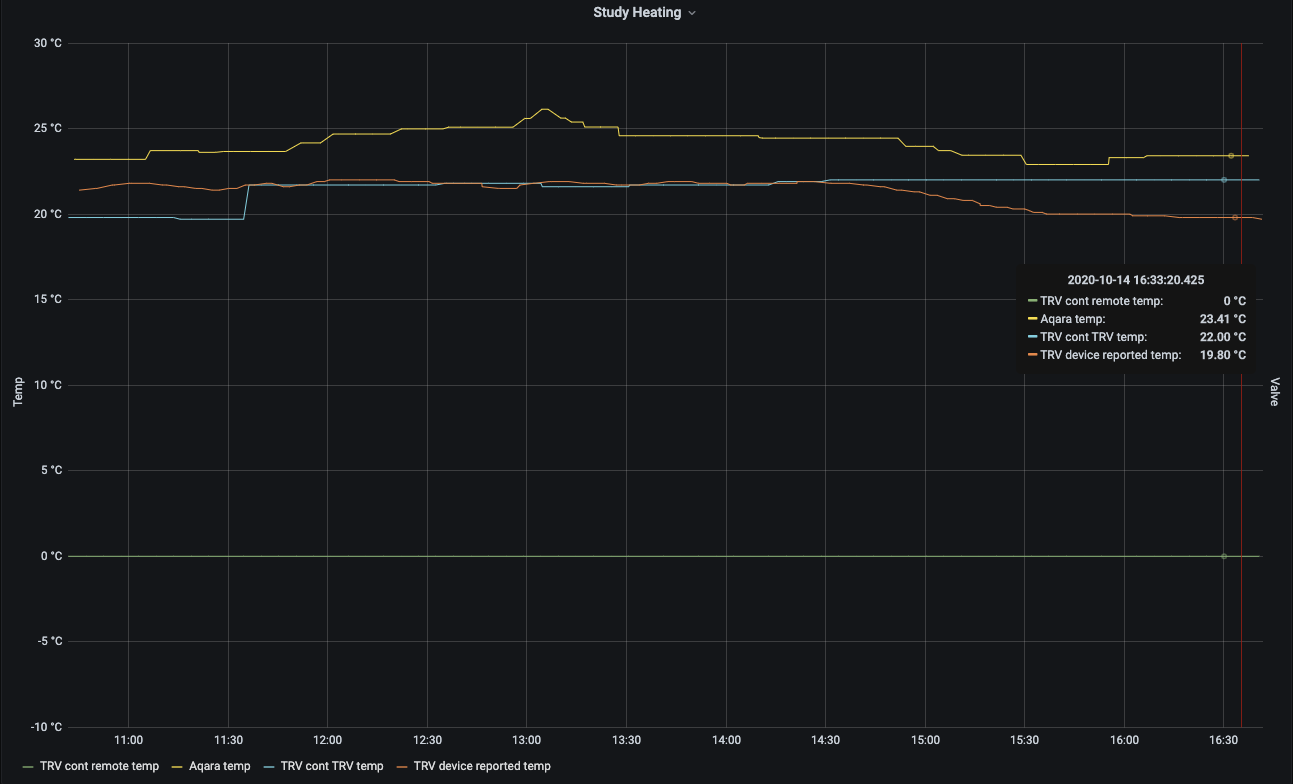Click the 5 °C y-axis label

50,471
